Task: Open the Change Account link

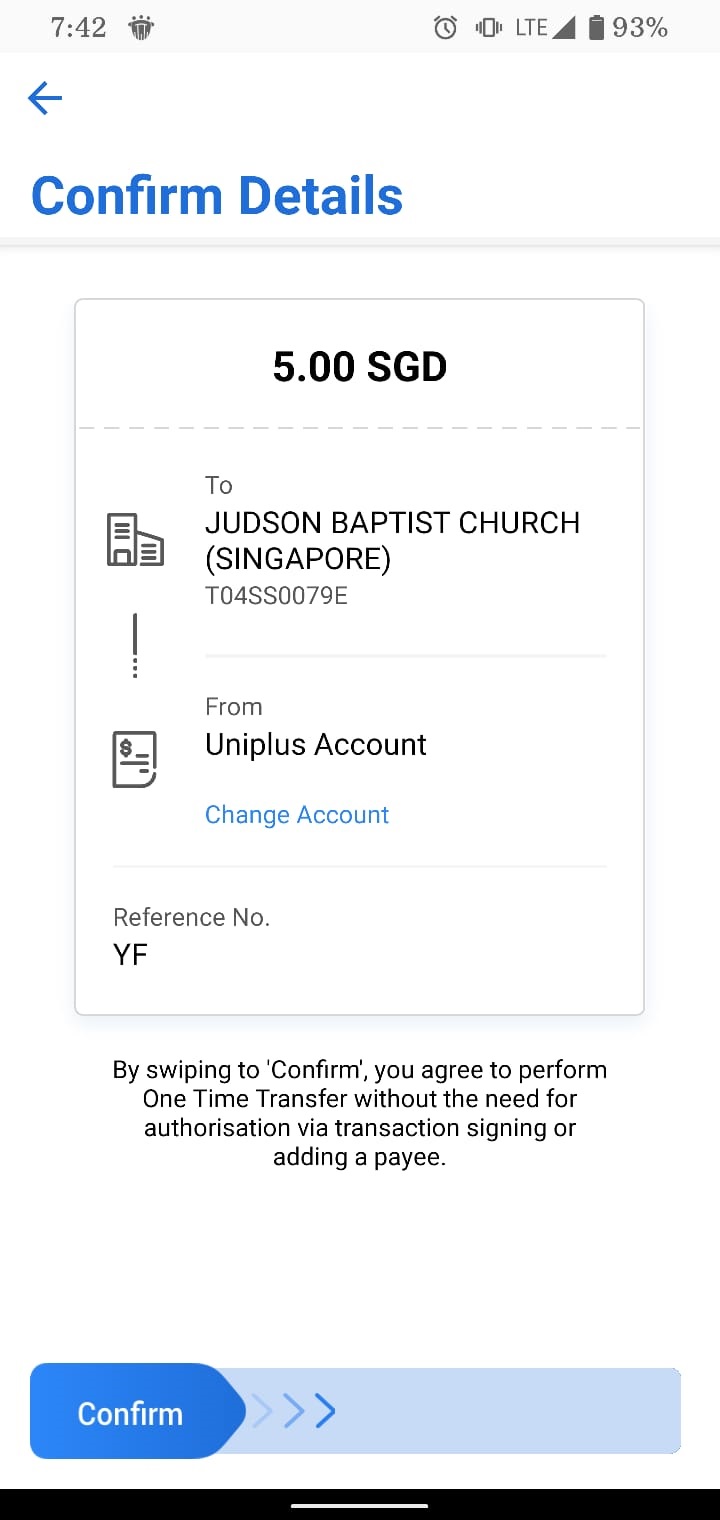Action: (x=297, y=815)
